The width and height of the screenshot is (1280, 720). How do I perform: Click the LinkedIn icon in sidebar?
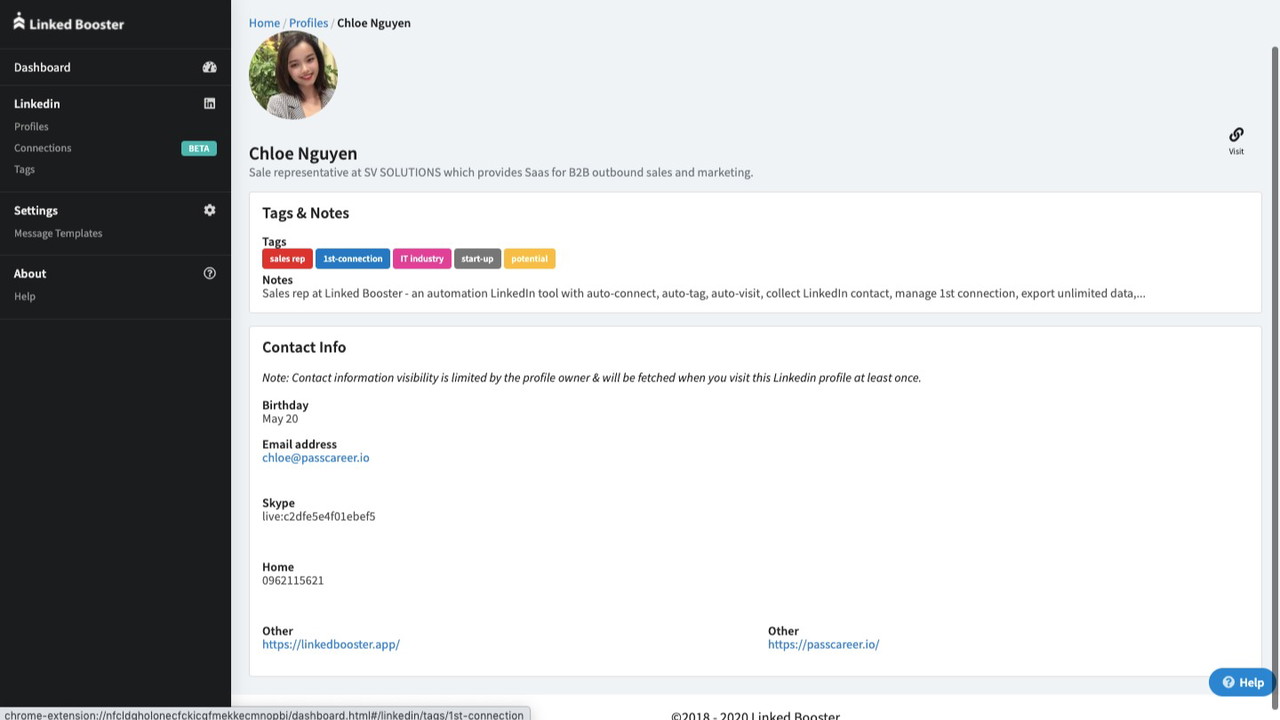click(x=209, y=103)
